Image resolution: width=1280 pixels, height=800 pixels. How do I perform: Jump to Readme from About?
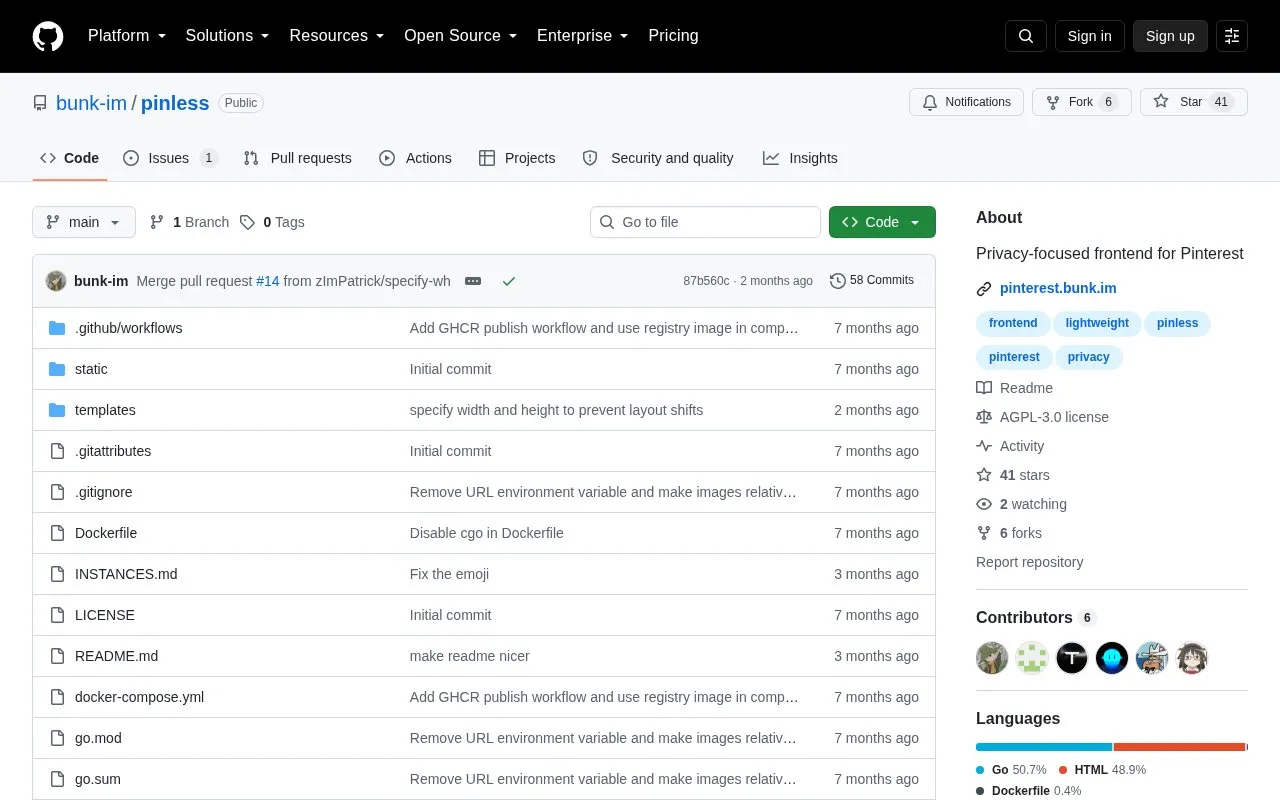coord(1015,388)
